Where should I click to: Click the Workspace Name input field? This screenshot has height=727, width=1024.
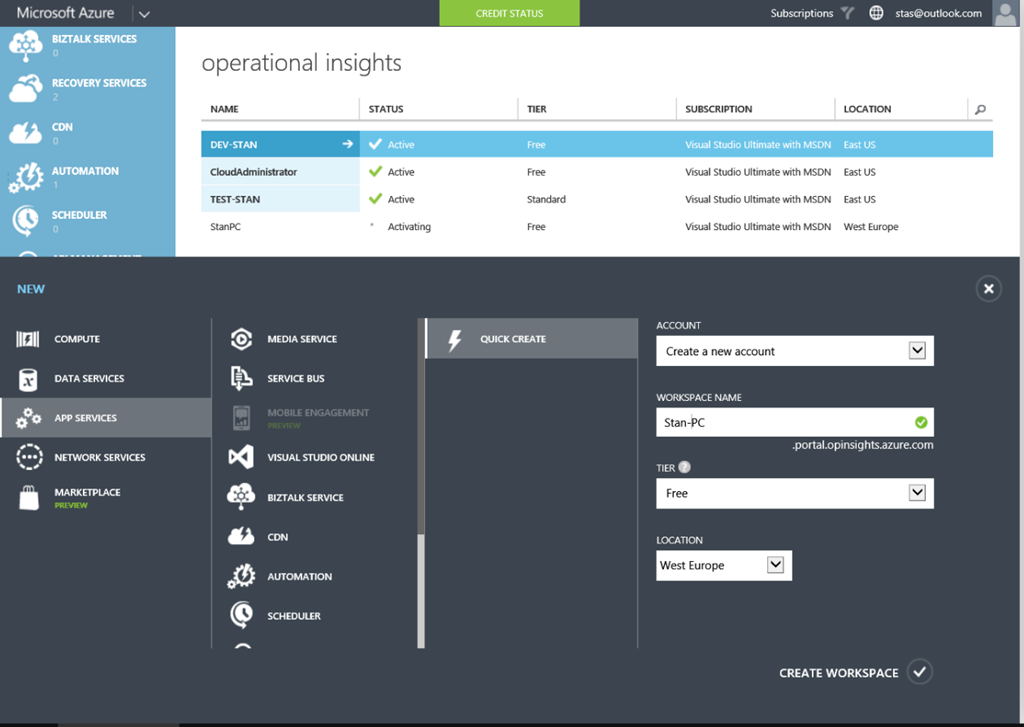[x=785, y=422]
